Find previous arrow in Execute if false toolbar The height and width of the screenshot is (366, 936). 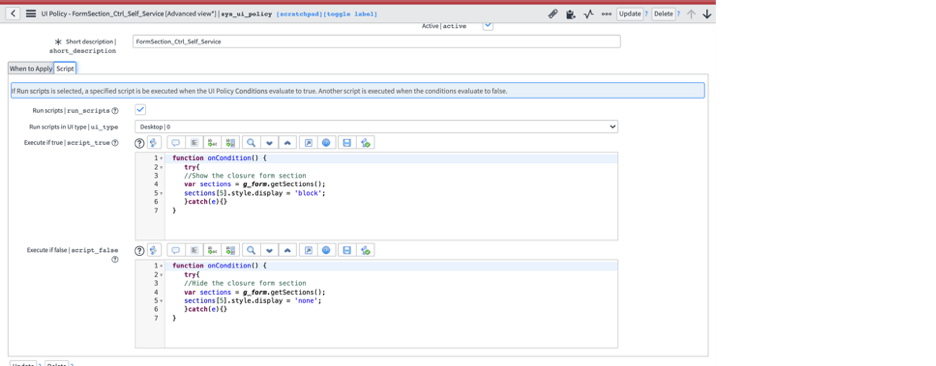(x=287, y=250)
